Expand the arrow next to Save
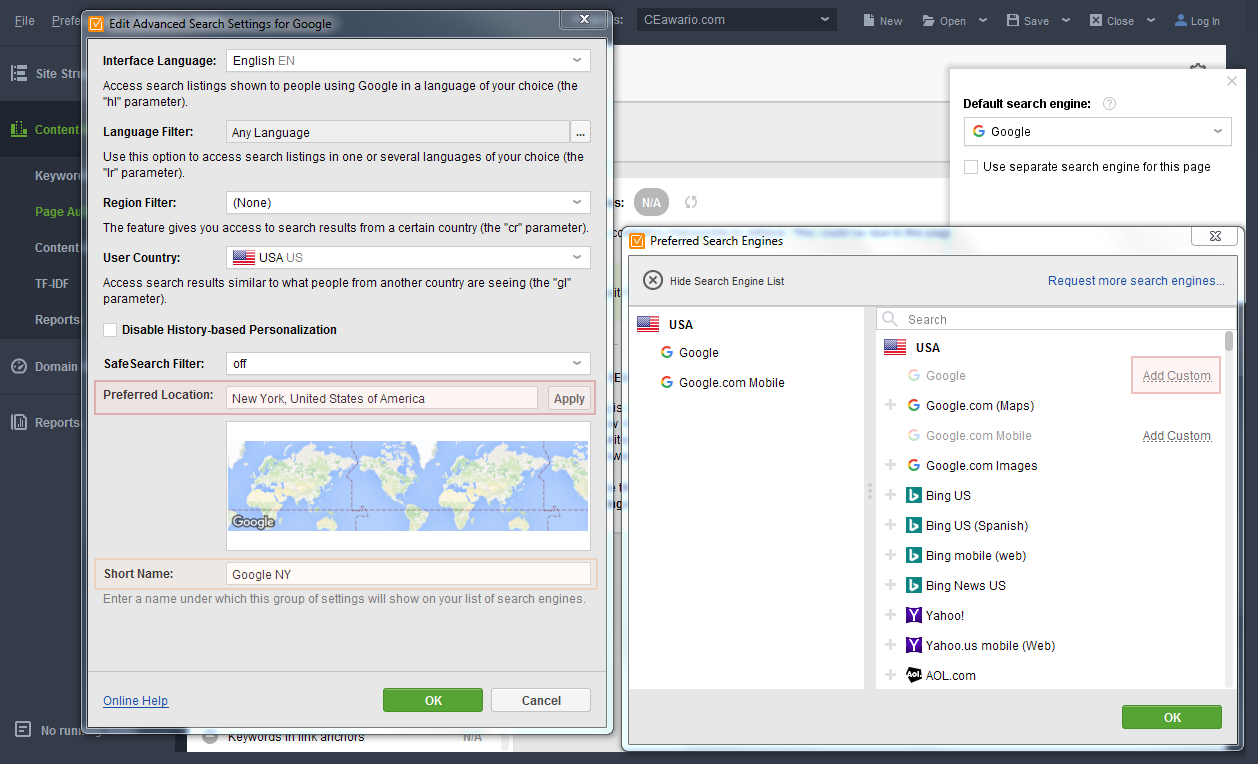The height and width of the screenshot is (764, 1258). coord(1066,20)
